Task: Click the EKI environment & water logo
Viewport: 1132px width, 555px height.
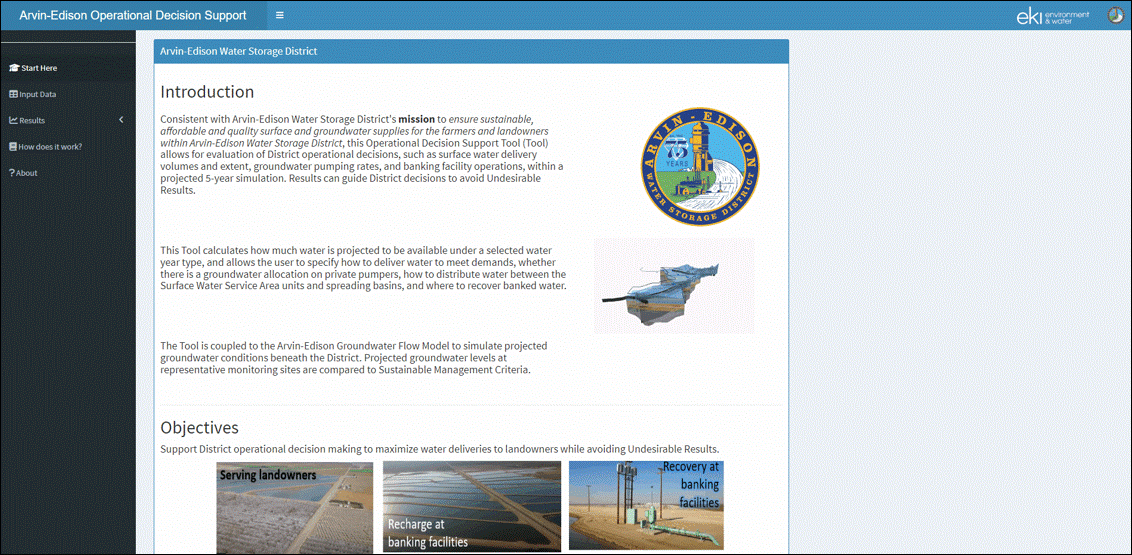Action: [1063, 16]
